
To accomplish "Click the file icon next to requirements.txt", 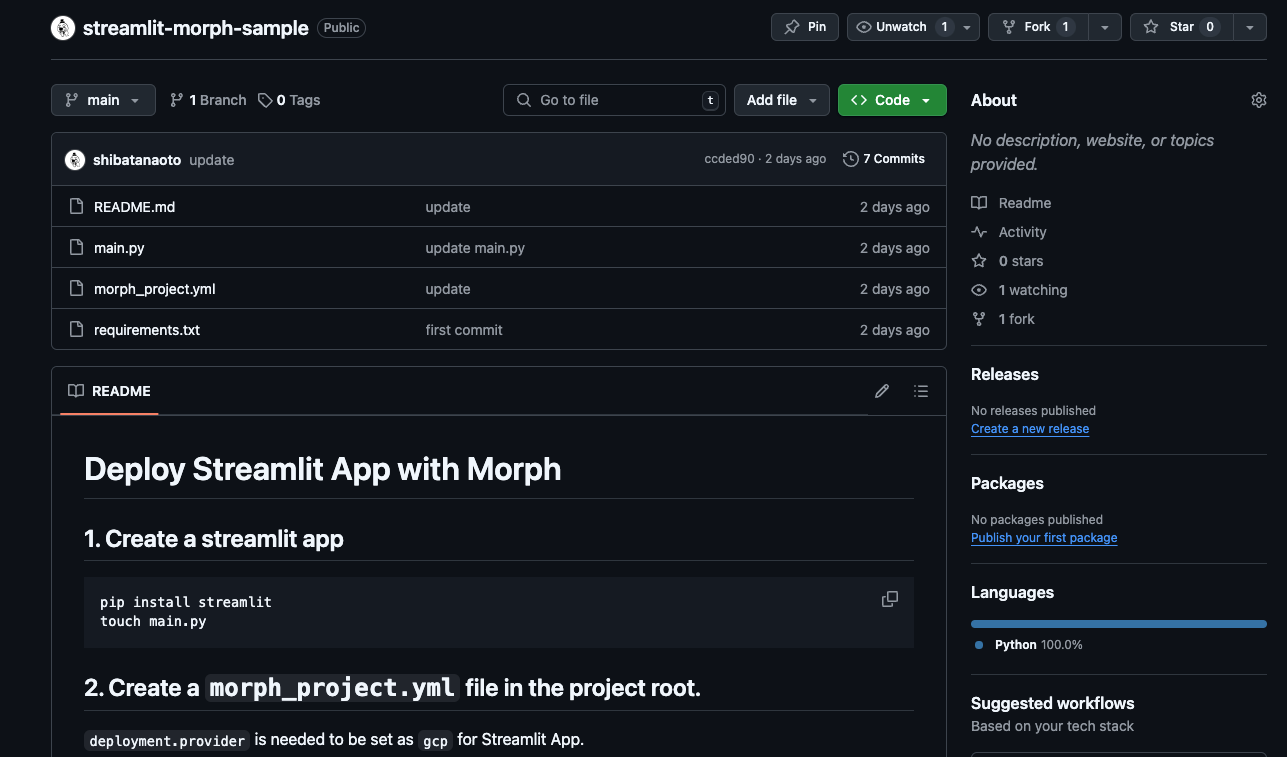I will (x=76, y=330).
